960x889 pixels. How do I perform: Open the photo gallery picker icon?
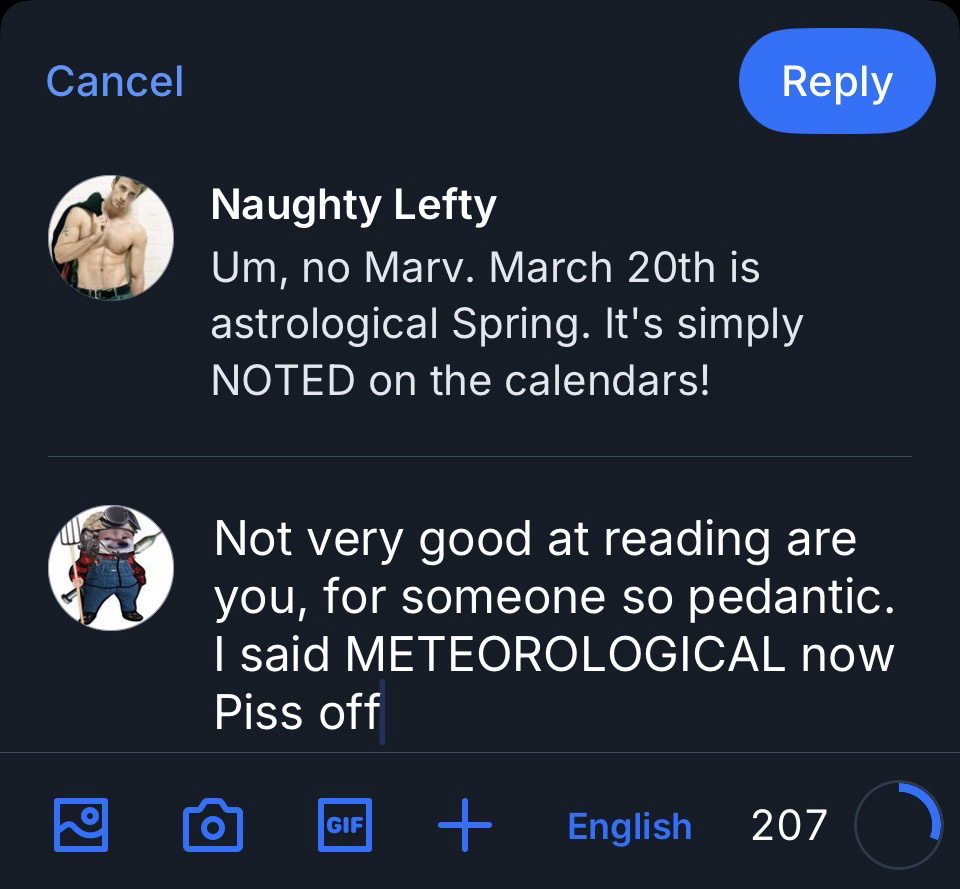click(79, 825)
